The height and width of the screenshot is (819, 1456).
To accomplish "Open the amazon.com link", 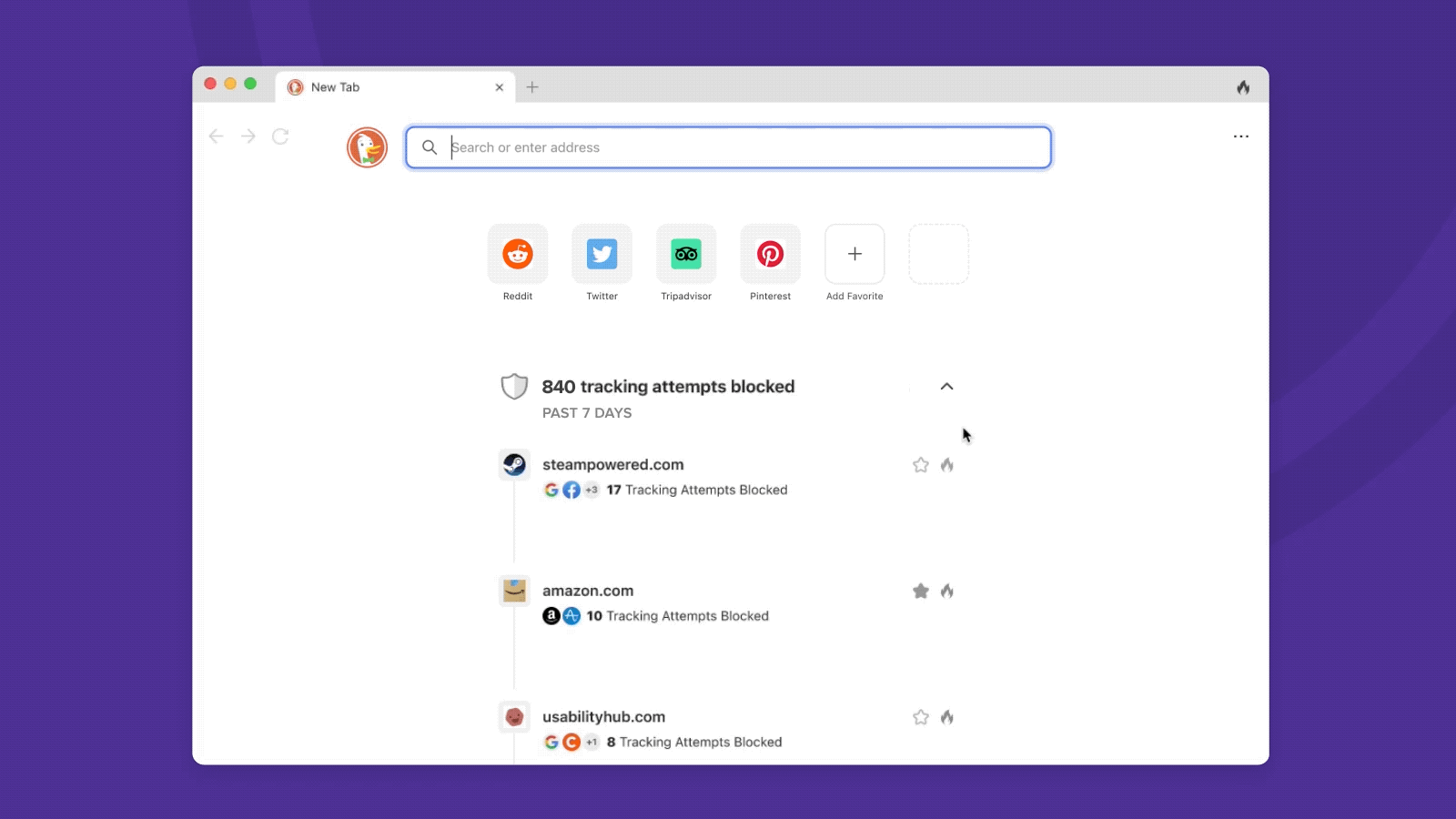I will [588, 591].
